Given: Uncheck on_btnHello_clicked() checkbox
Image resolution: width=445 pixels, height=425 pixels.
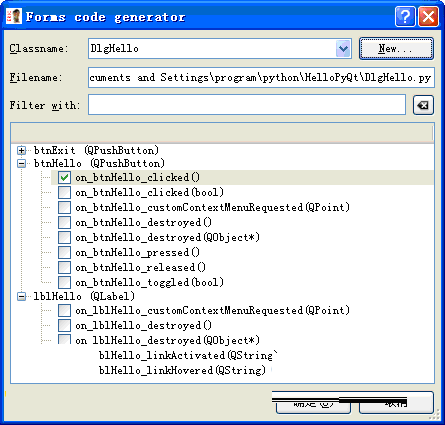Looking at the screenshot, I should tap(64, 177).
